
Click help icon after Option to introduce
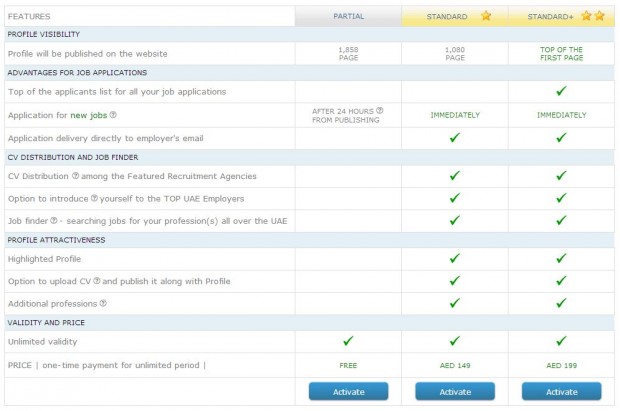[x=95, y=198]
